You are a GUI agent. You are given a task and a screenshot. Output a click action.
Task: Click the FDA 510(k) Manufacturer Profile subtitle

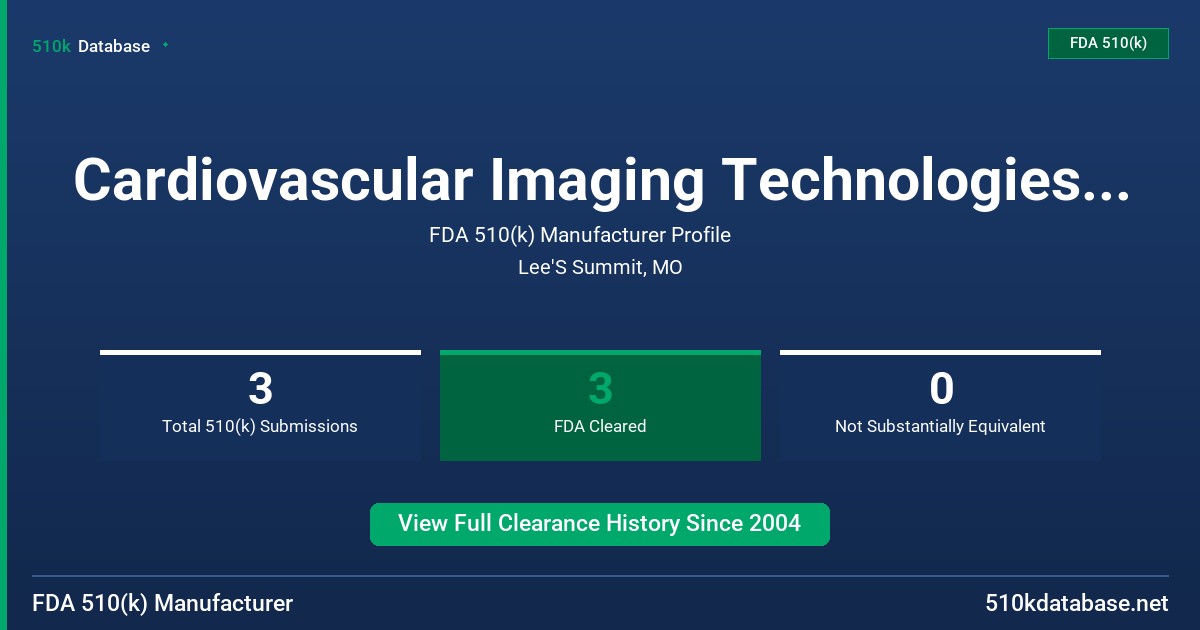[x=580, y=235]
